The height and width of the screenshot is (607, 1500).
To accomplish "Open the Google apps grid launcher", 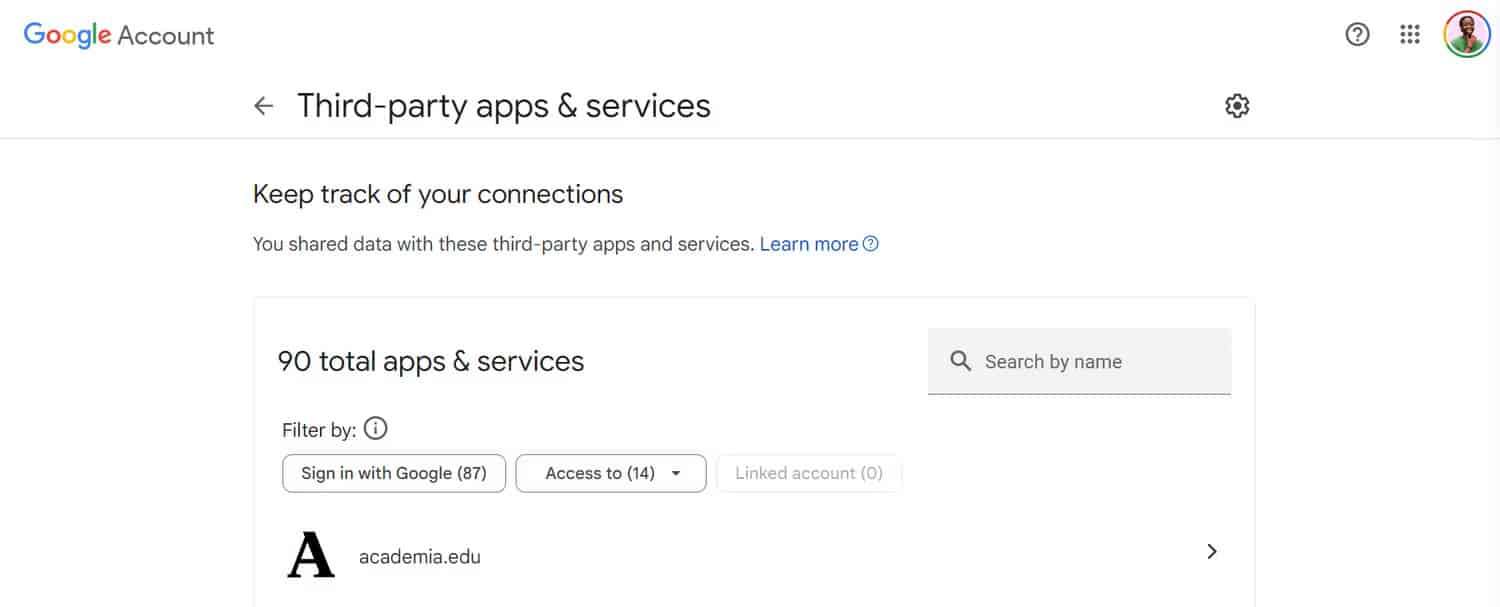I will [x=1410, y=35].
